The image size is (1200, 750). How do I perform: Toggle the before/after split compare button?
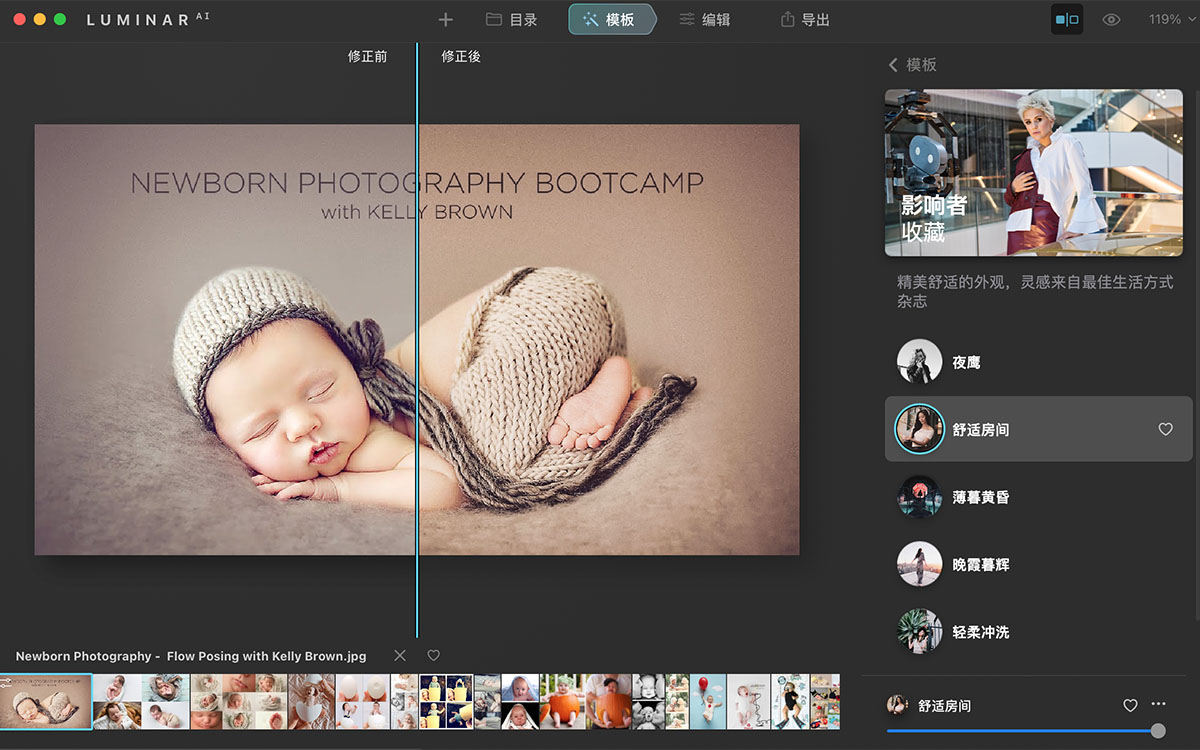1067,20
